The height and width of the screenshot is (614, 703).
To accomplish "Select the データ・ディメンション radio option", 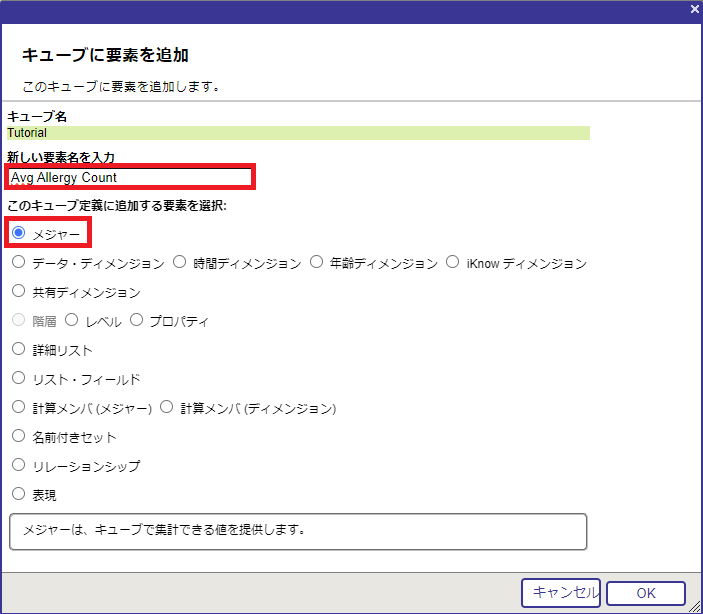I will 19,263.
